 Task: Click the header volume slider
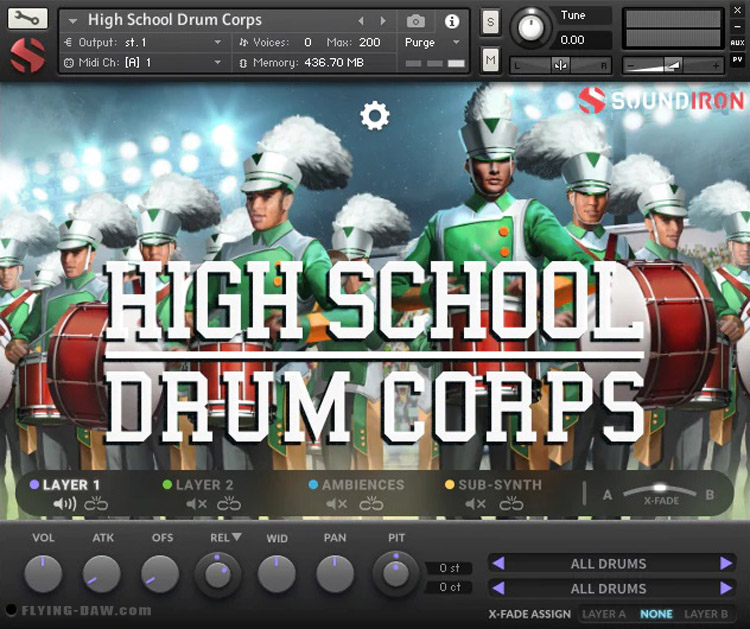[x=673, y=66]
